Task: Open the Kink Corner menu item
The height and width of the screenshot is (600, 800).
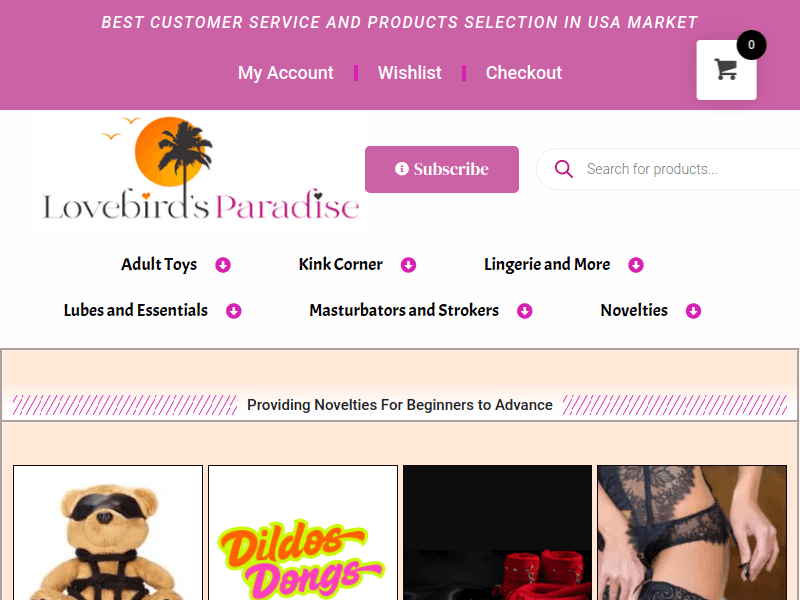Action: click(340, 264)
